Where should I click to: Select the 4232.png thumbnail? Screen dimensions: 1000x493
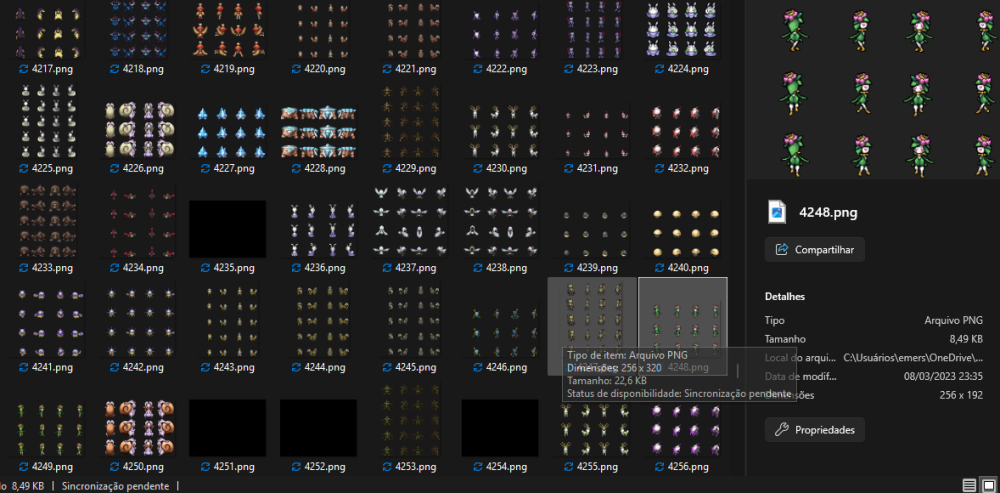(x=682, y=131)
